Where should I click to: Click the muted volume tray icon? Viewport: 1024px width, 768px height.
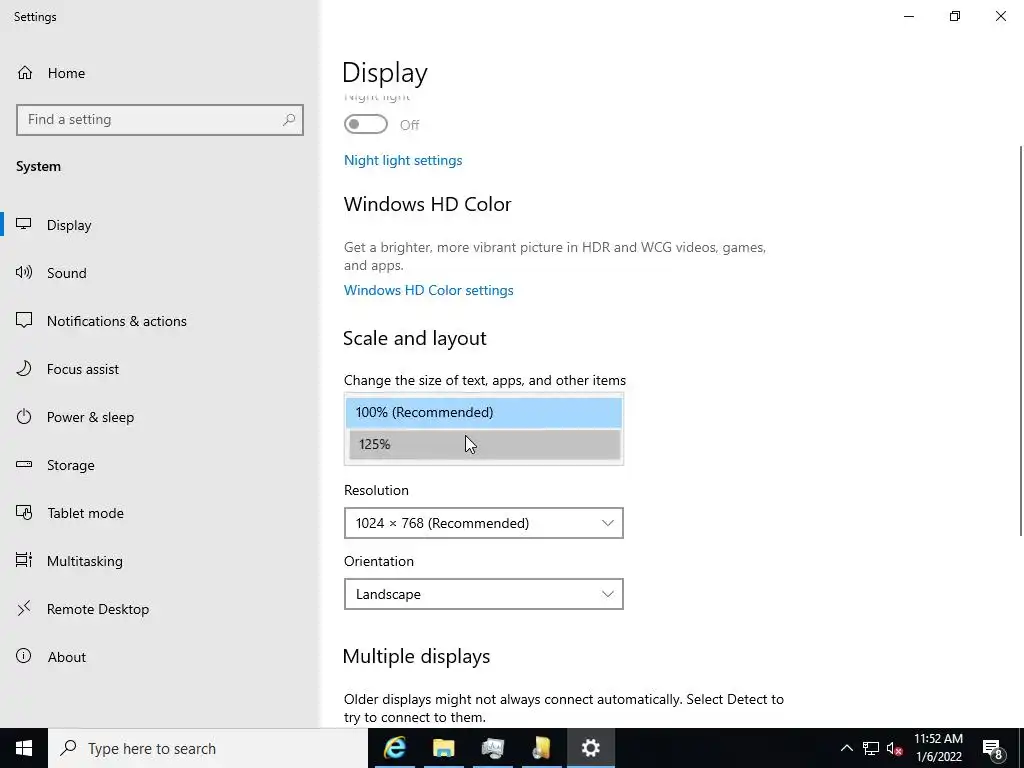click(x=894, y=749)
